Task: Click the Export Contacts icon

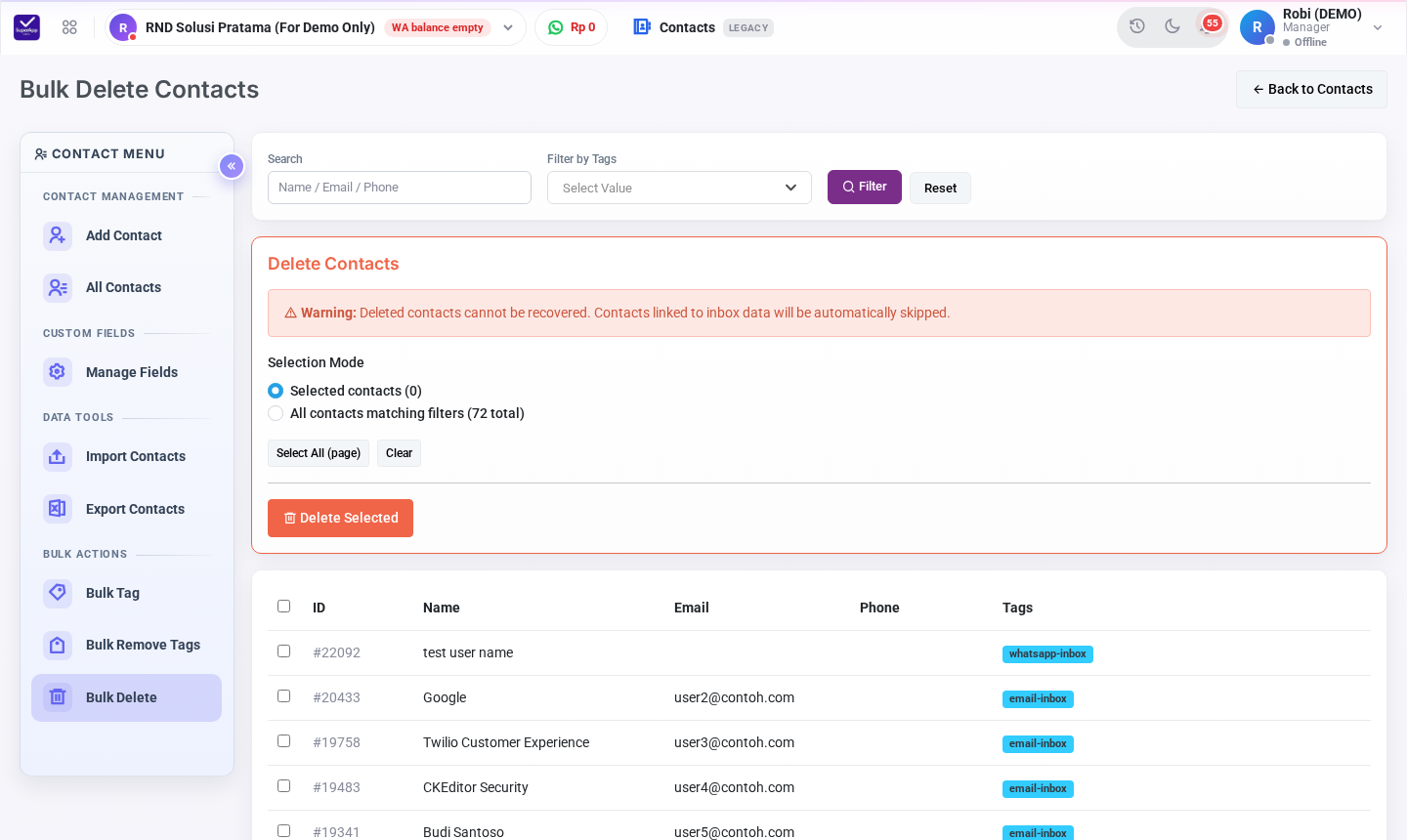Action: click(x=58, y=509)
